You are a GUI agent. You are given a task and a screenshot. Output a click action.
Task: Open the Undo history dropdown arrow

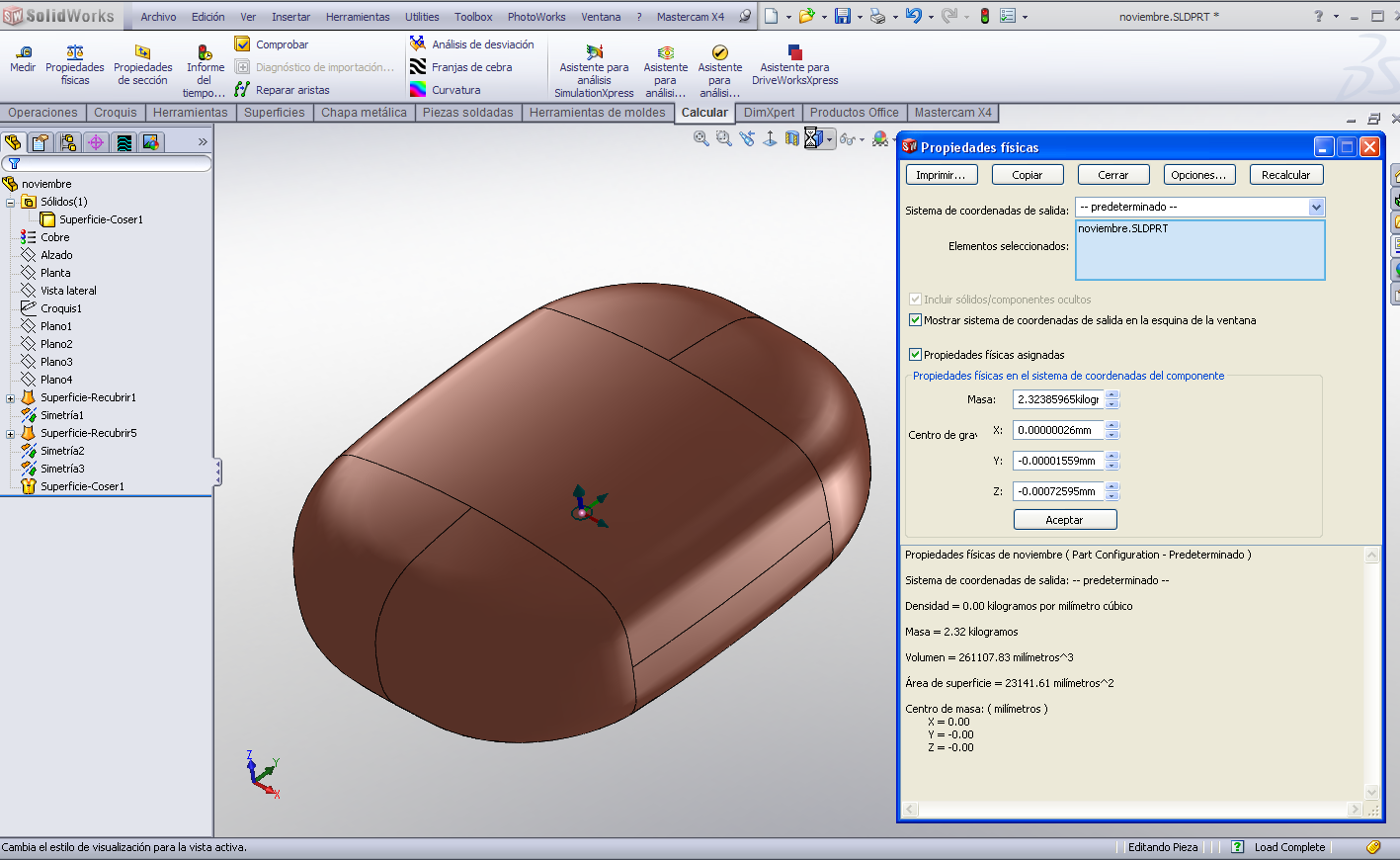[x=931, y=17]
